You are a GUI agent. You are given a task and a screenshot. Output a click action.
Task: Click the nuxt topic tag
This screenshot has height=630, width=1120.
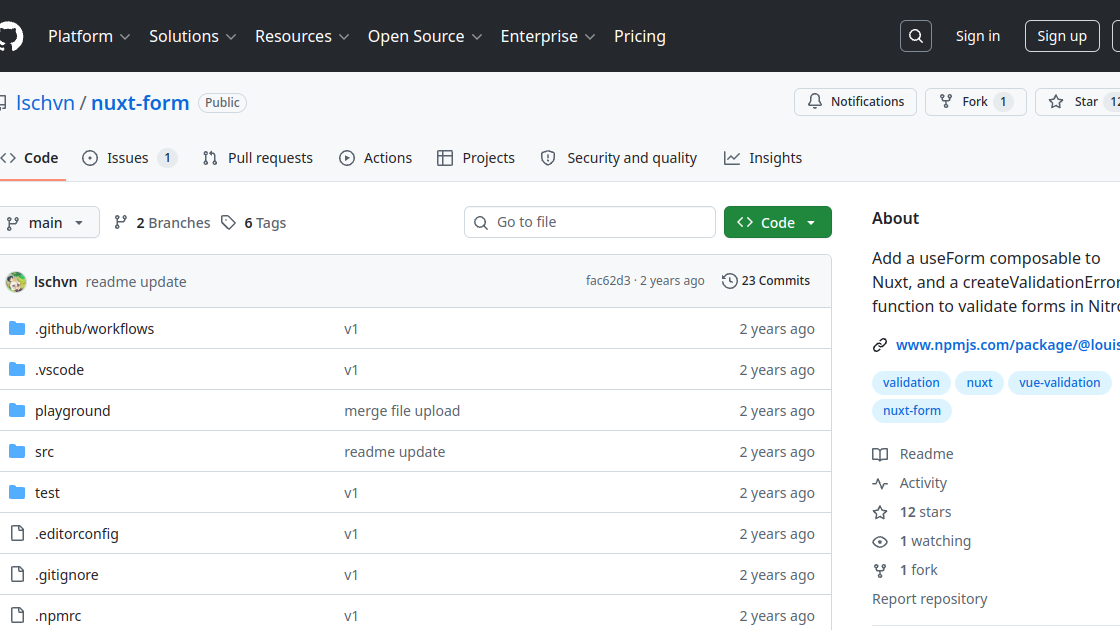click(979, 383)
